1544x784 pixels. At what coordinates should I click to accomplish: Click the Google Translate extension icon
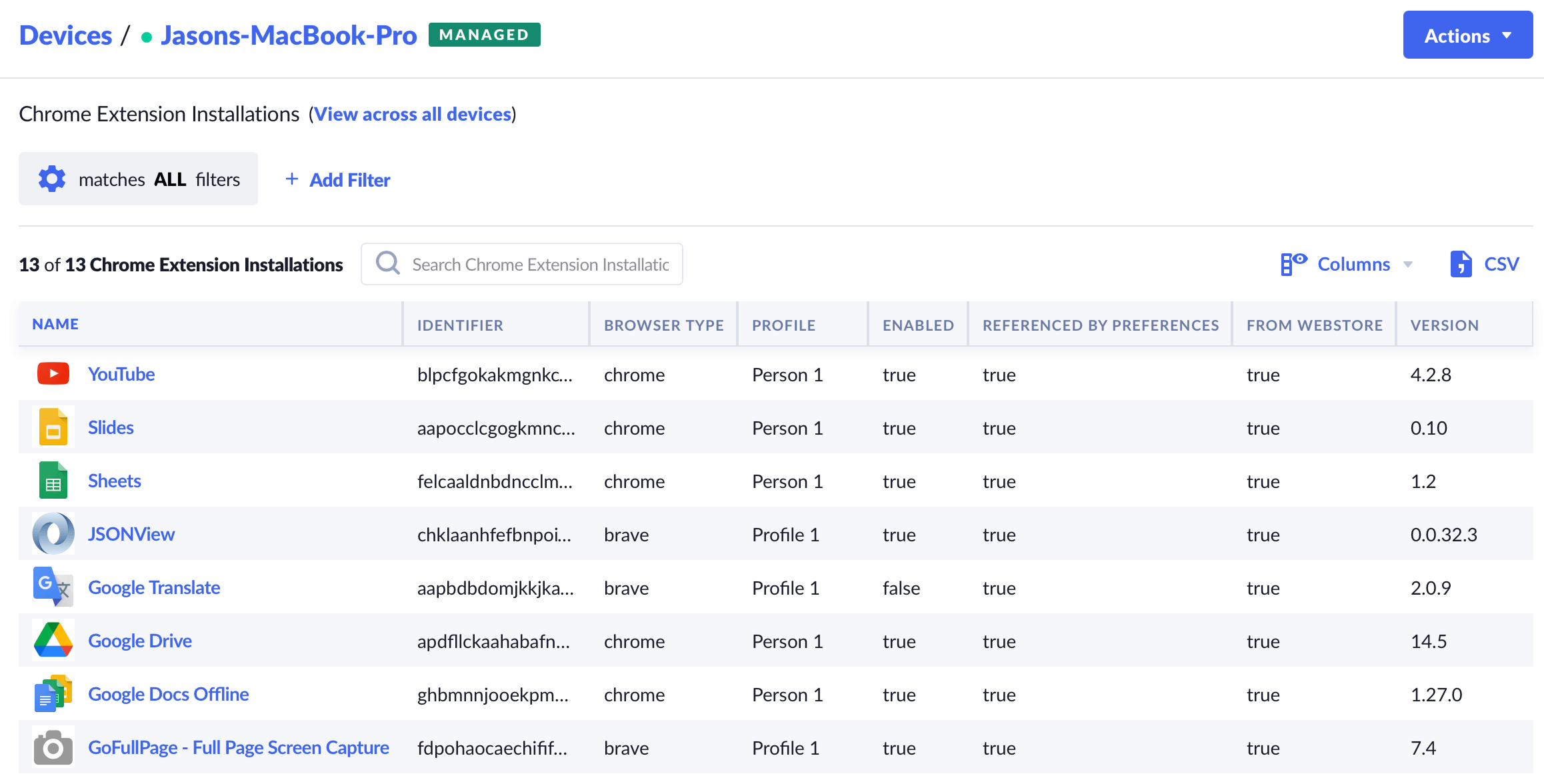[53, 587]
